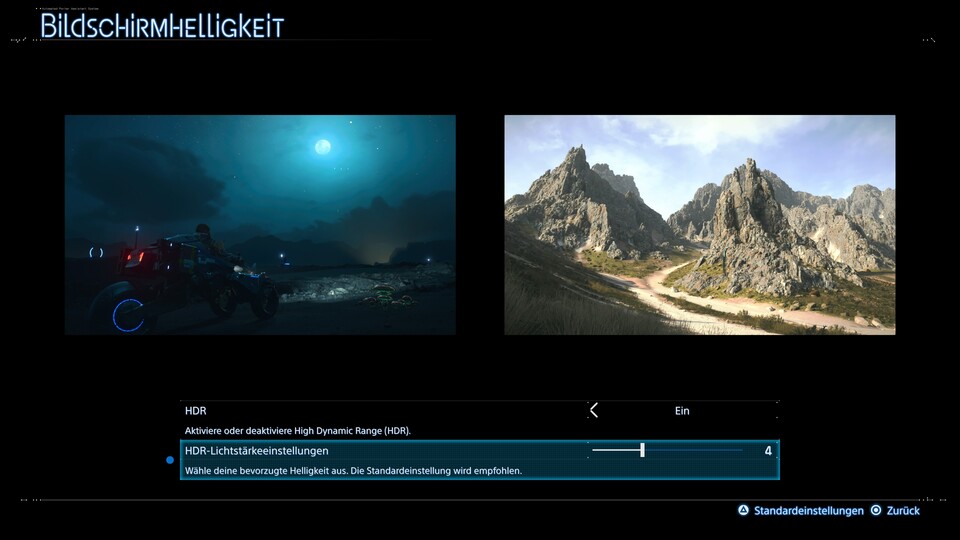The image size is (960, 540).
Task: Restore defaults via Standardeinstellungen
Action: click(x=809, y=511)
